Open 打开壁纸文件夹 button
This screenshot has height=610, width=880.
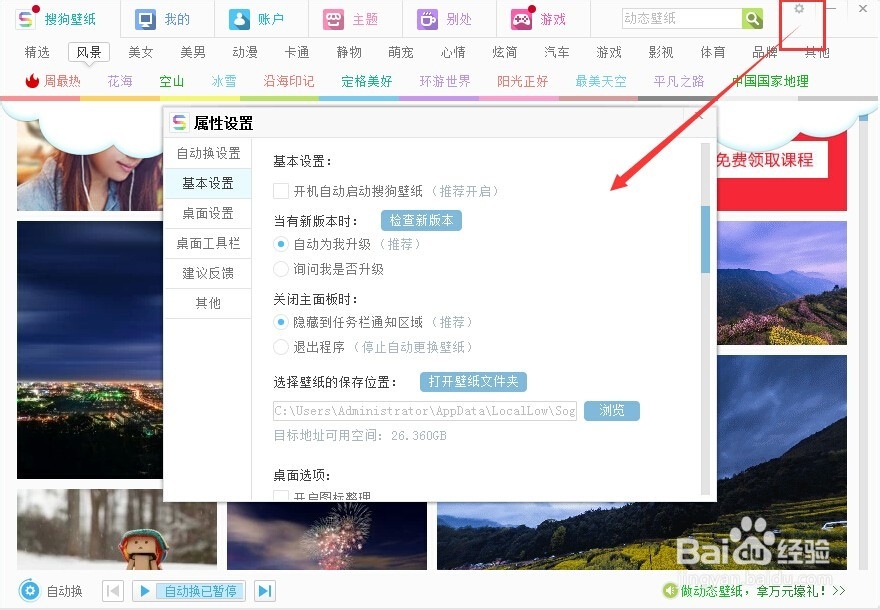(472, 381)
